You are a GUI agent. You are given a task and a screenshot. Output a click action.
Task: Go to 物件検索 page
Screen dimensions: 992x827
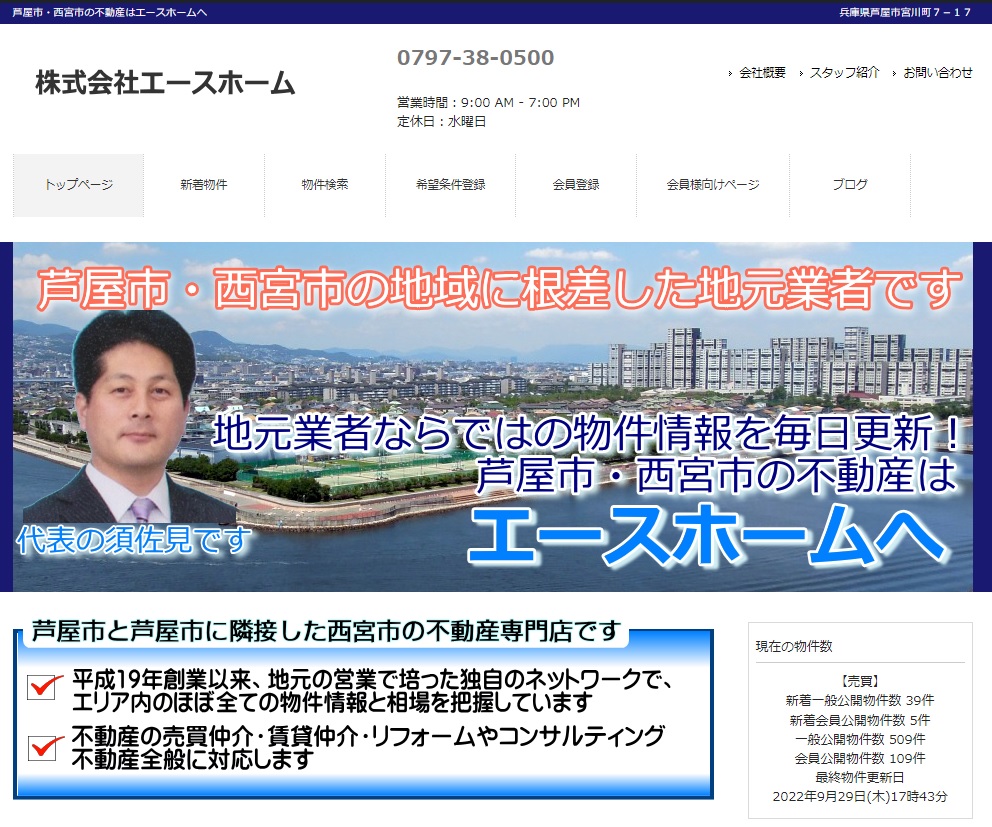pos(325,185)
